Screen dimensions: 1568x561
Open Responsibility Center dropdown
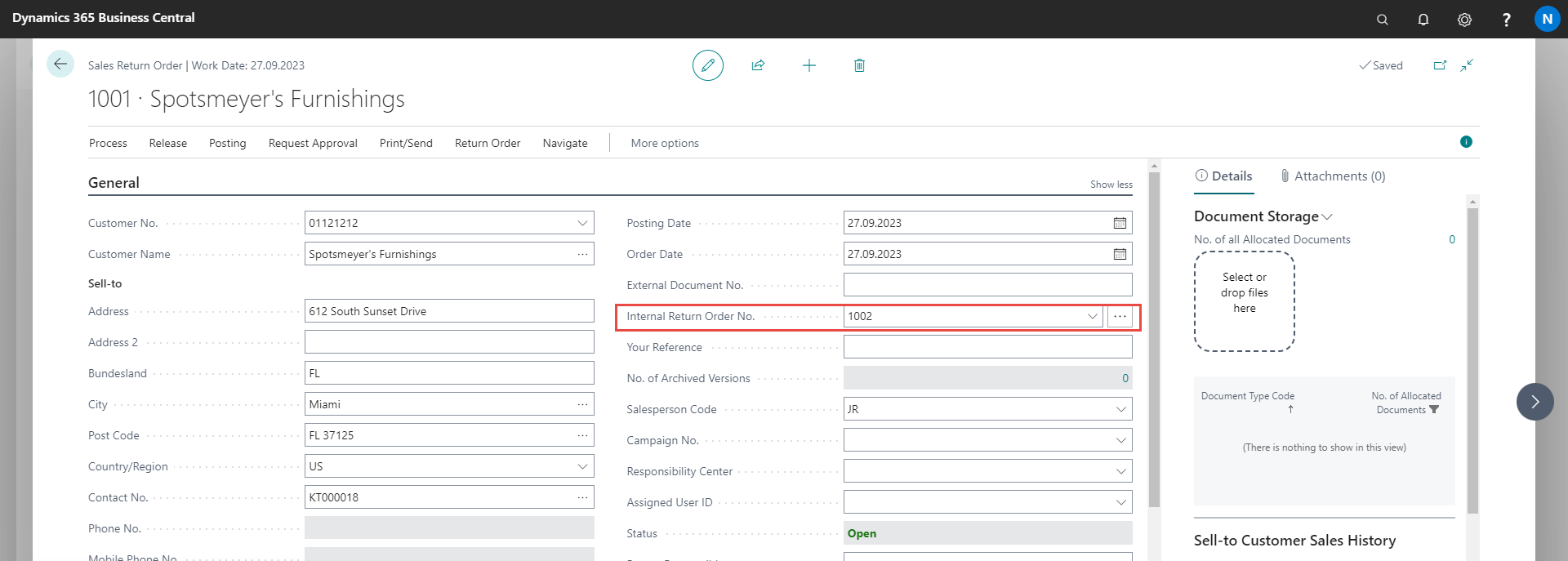click(x=1120, y=471)
